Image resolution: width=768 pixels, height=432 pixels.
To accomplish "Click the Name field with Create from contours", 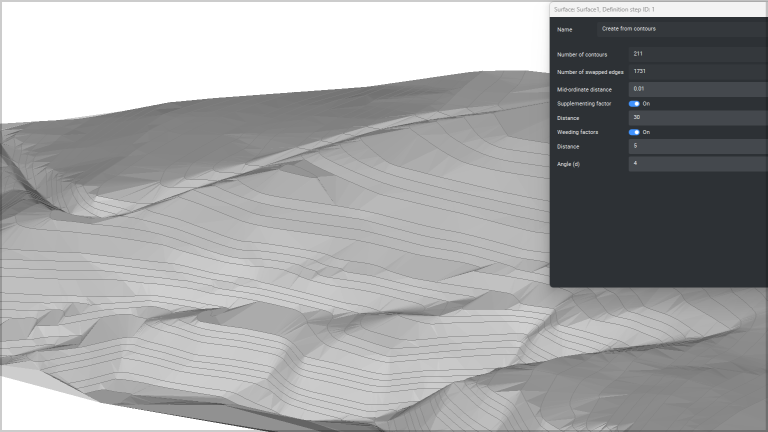I will (683, 29).
